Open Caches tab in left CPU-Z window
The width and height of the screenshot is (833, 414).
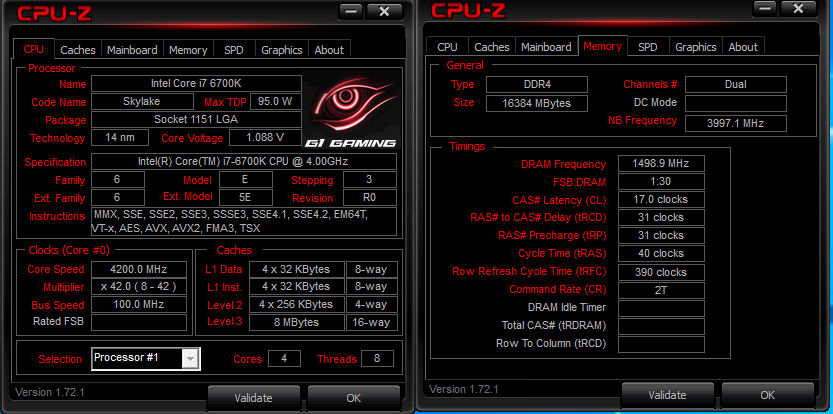click(78, 50)
